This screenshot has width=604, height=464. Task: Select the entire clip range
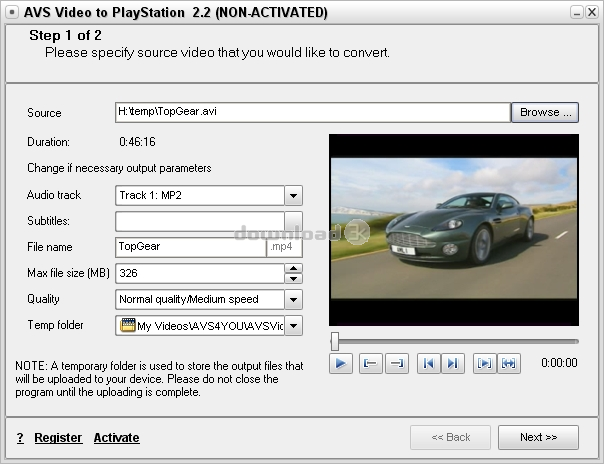[x=509, y=363]
